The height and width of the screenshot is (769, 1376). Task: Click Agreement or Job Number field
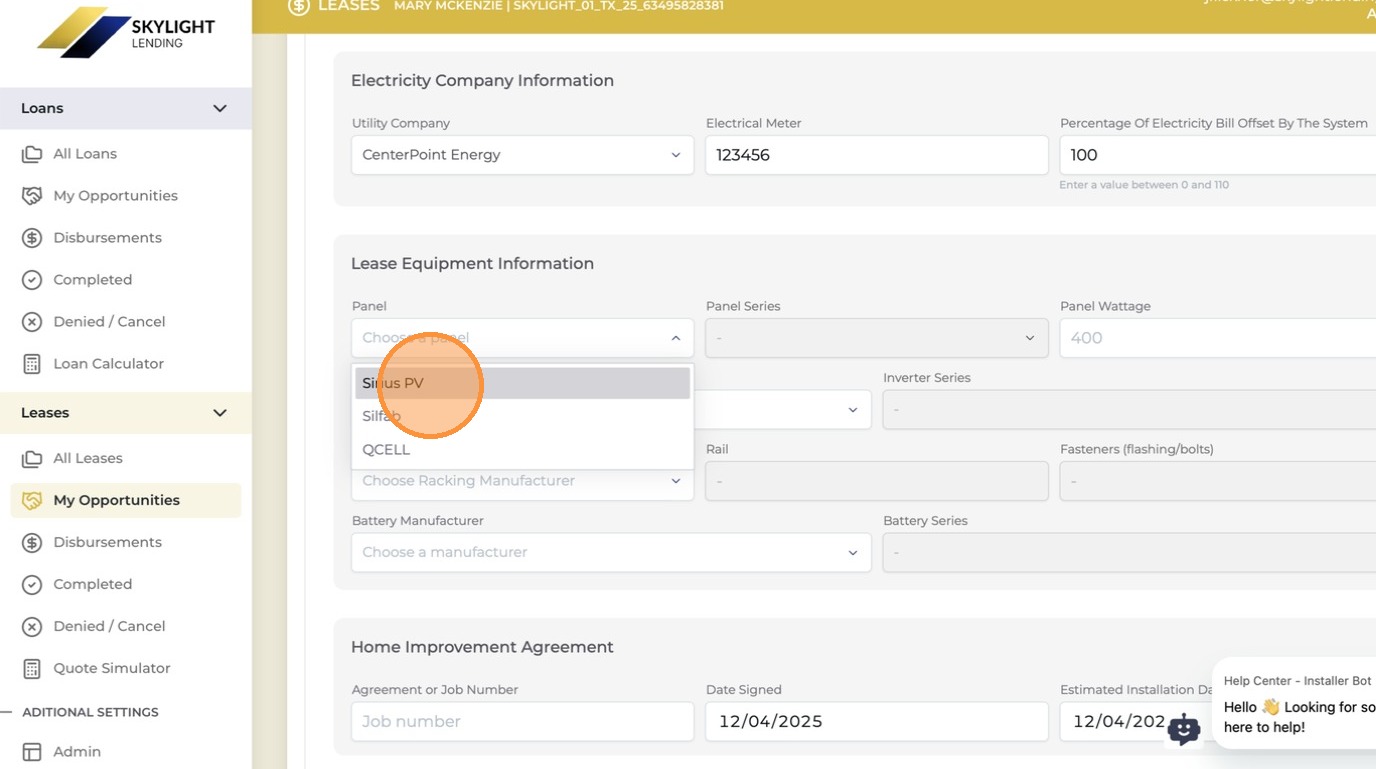coord(522,722)
